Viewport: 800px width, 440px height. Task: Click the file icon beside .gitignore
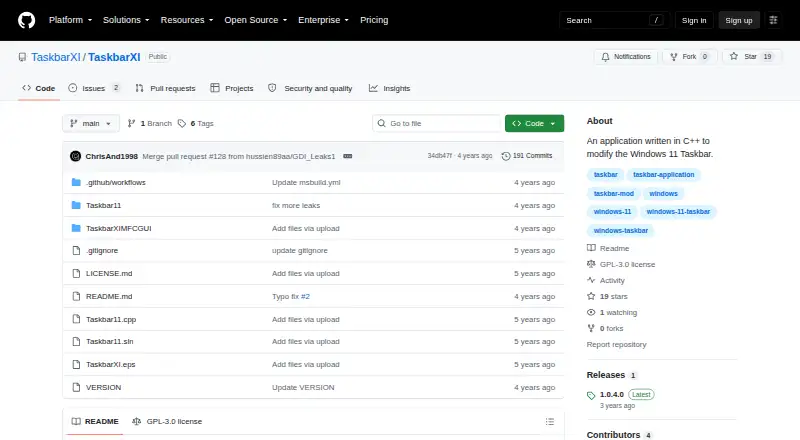(x=76, y=251)
